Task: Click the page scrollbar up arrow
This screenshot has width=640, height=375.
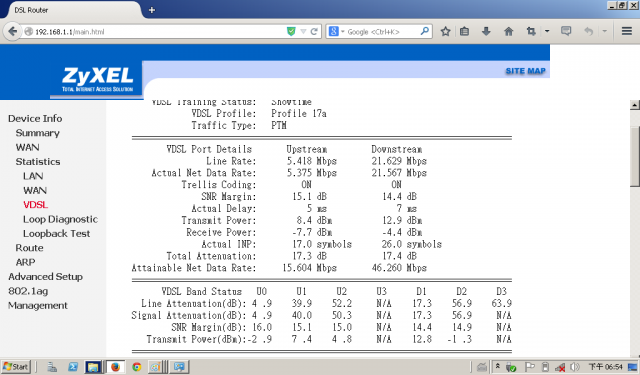Action: (x=634, y=105)
